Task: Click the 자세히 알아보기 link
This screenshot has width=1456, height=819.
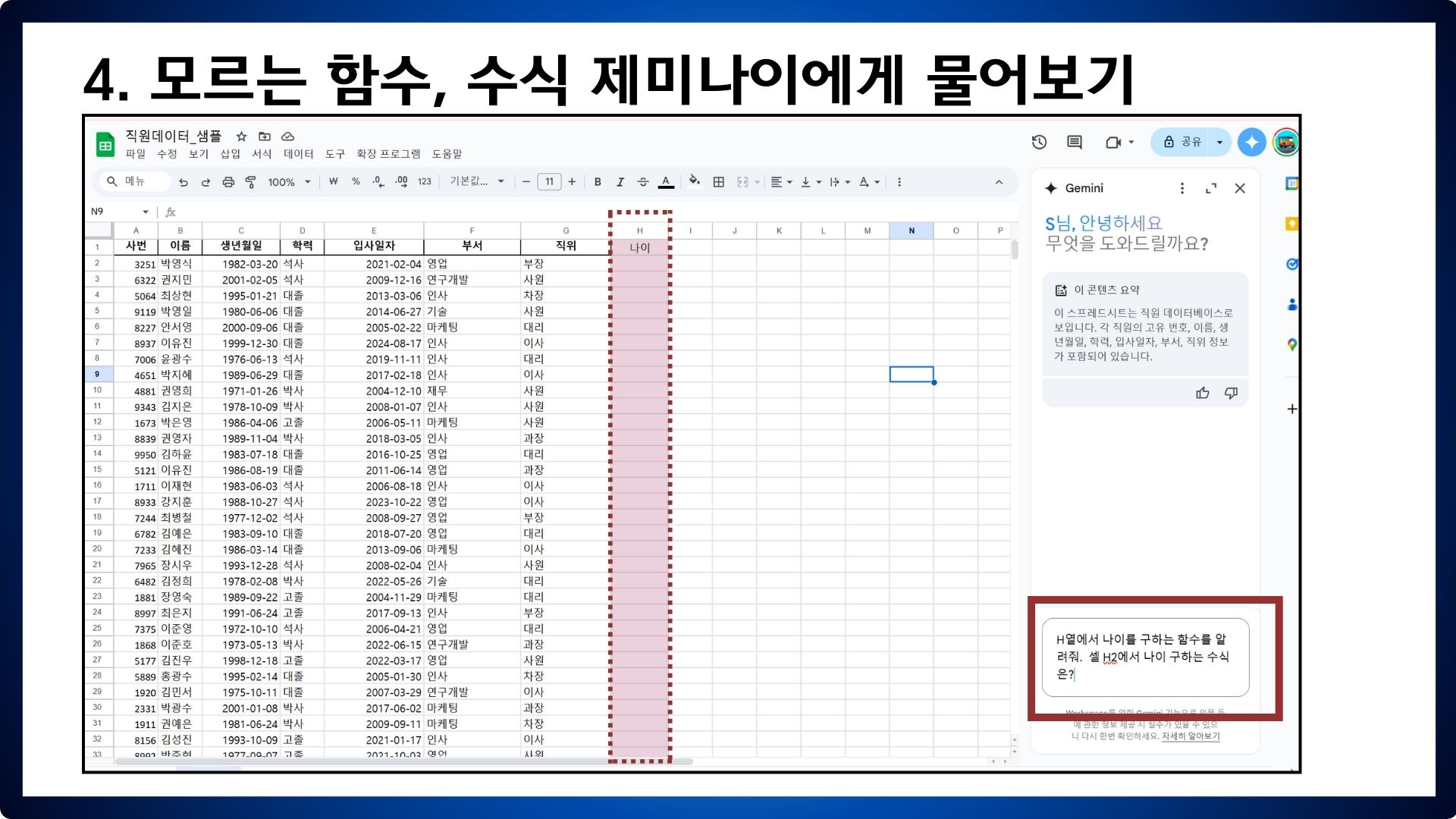Action: click(x=1191, y=736)
